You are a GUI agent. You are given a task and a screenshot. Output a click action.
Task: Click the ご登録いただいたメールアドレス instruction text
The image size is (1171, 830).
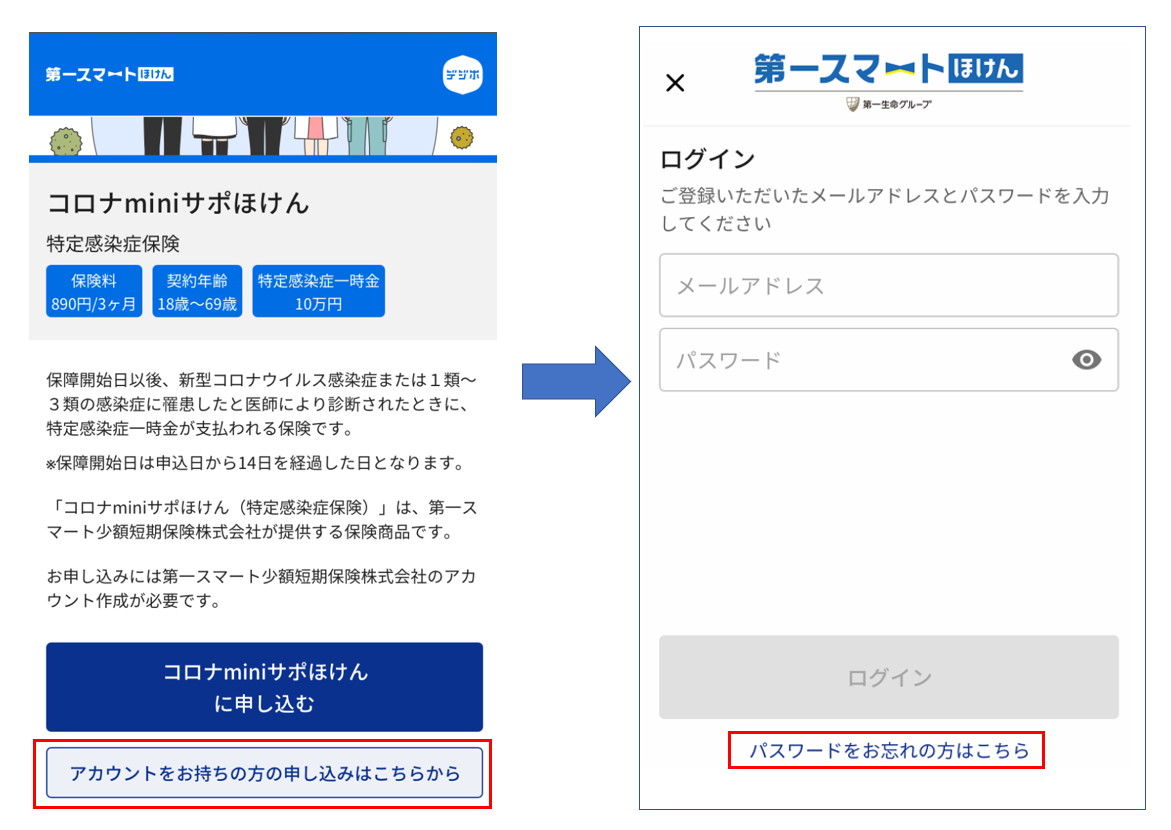coord(885,209)
